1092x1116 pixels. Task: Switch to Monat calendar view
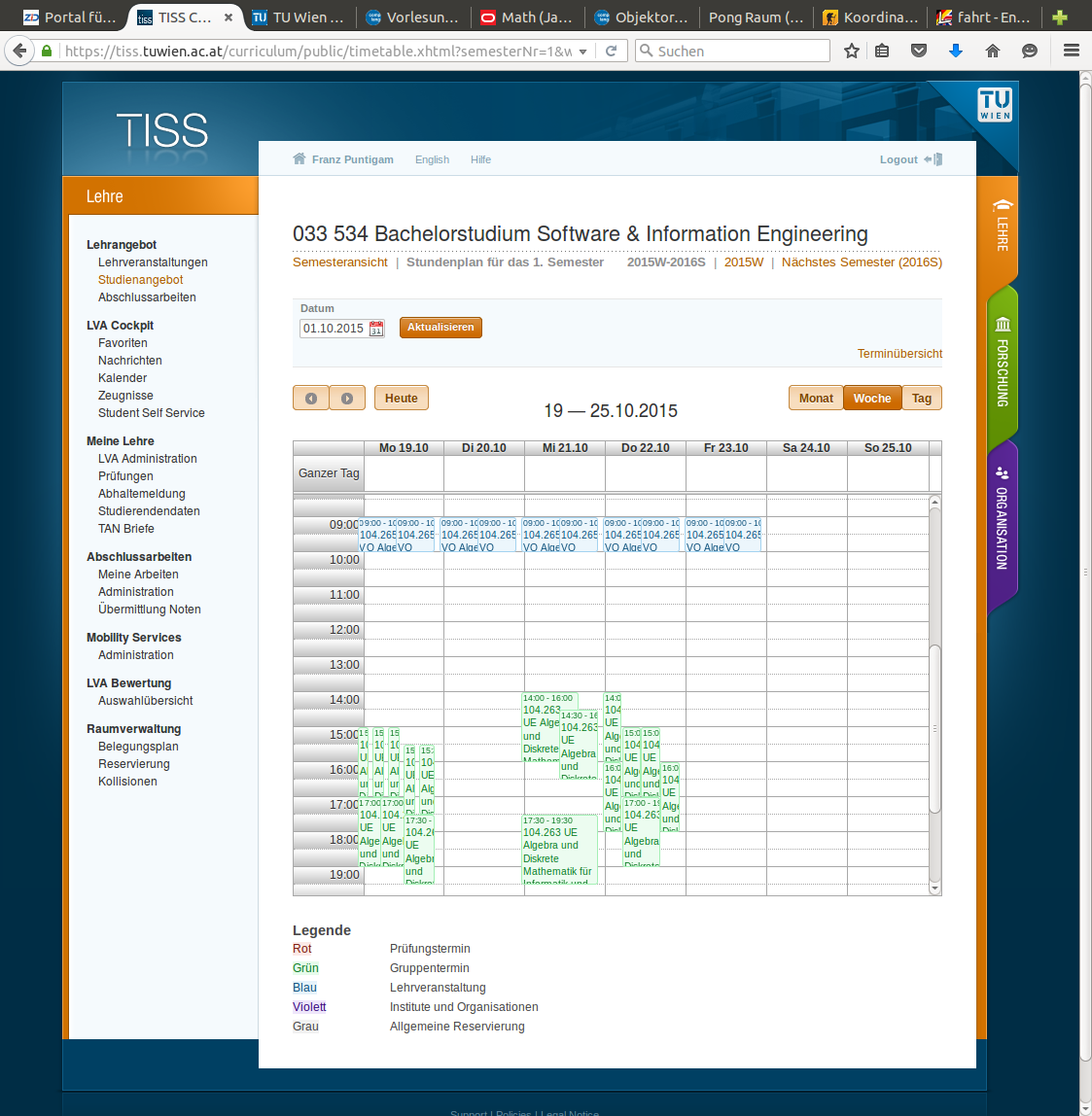point(816,399)
